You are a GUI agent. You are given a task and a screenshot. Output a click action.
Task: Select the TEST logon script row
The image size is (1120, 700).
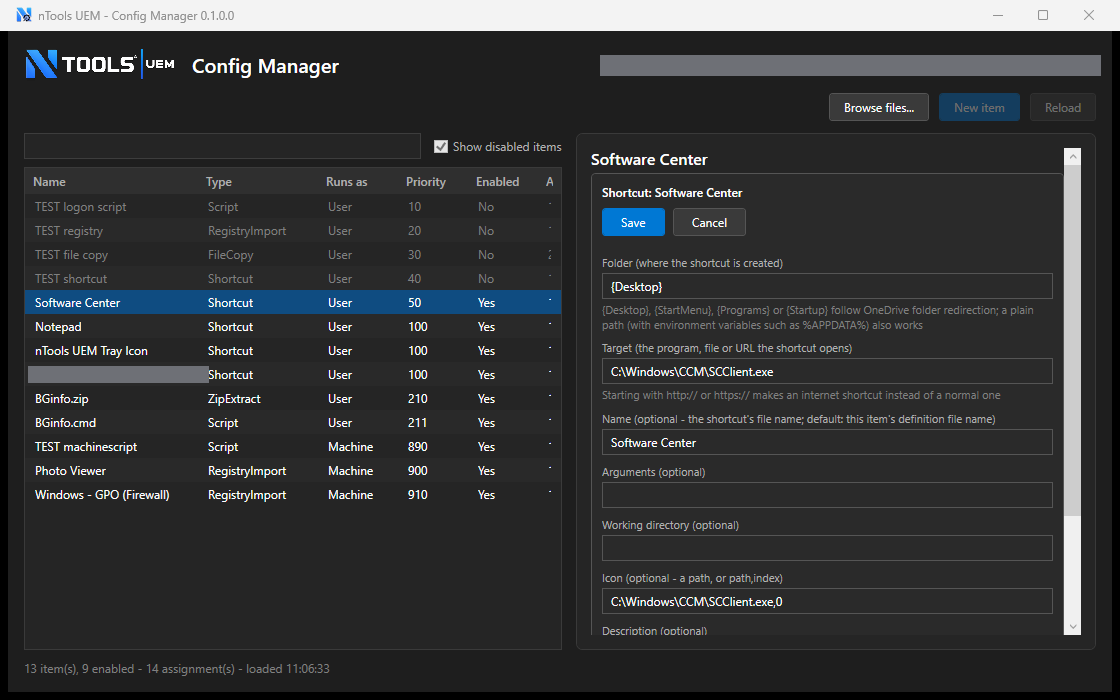pos(293,206)
